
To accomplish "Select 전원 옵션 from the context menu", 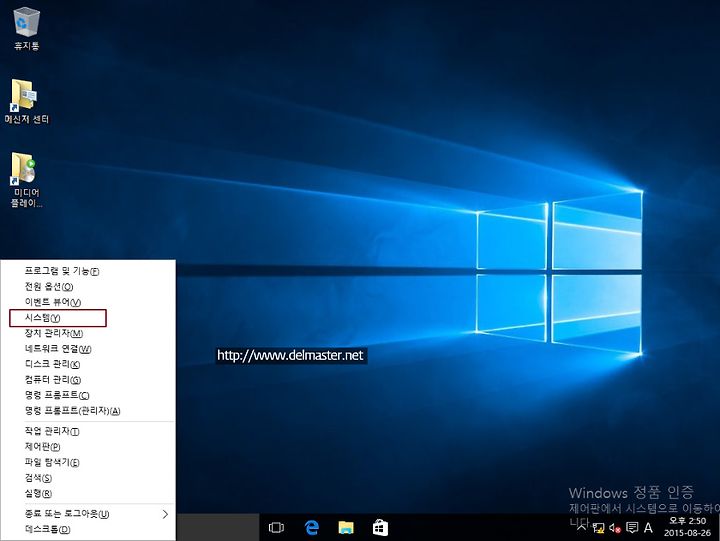I will pyautogui.click(x=88, y=287).
